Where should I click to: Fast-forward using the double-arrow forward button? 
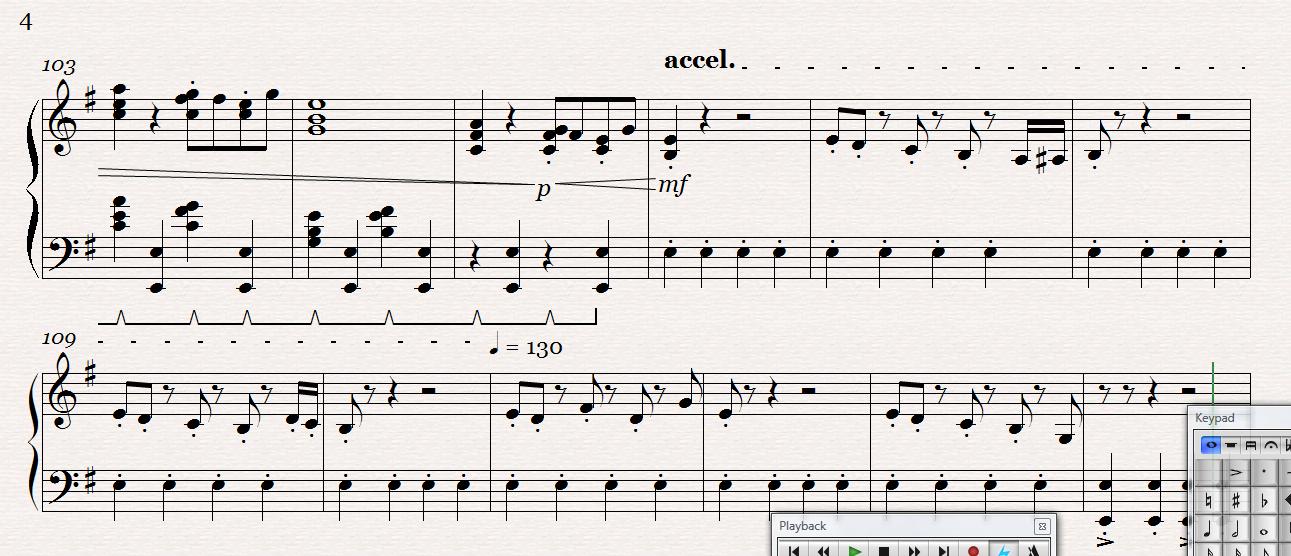click(x=914, y=550)
